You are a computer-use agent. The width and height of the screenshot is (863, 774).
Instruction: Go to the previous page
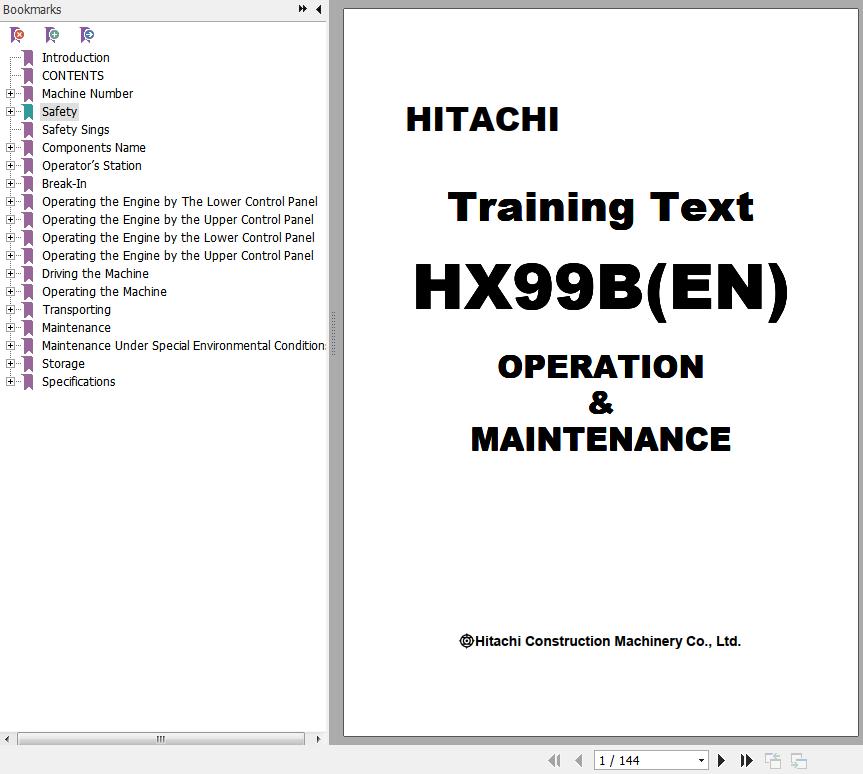(578, 760)
